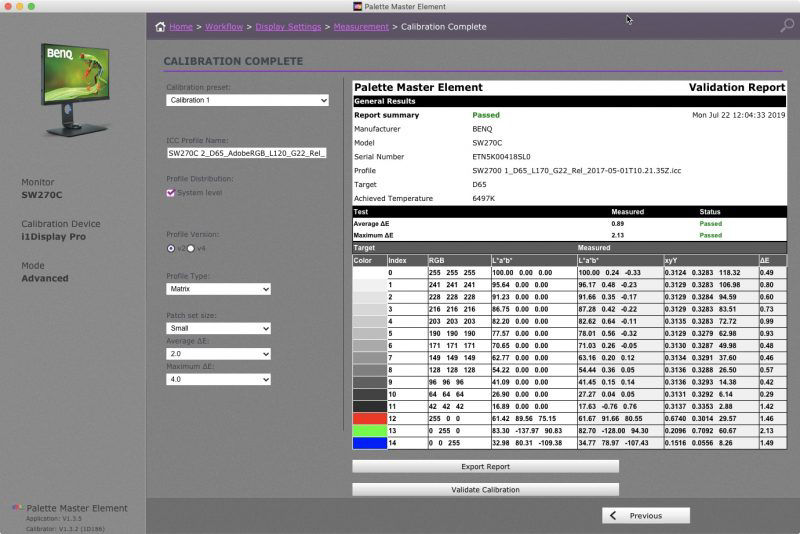The image size is (800, 534).
Task: Go to Workflow breadcrumb link
Action: (x=224, y=27)
